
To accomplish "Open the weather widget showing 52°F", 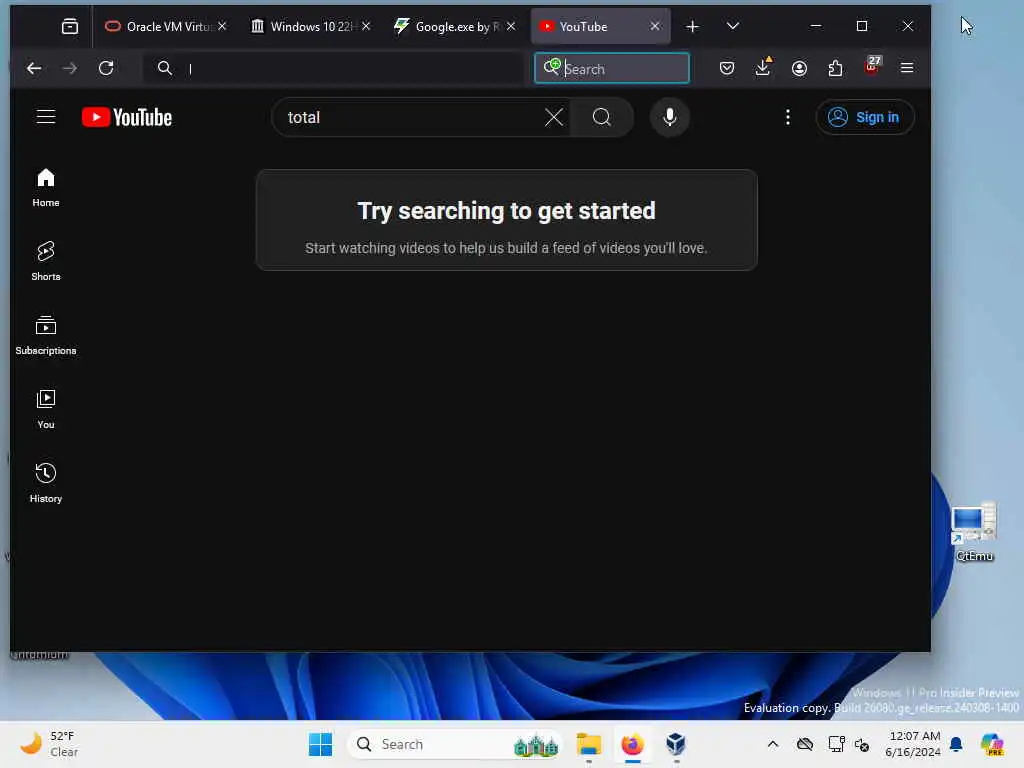I will coord(48,744).
